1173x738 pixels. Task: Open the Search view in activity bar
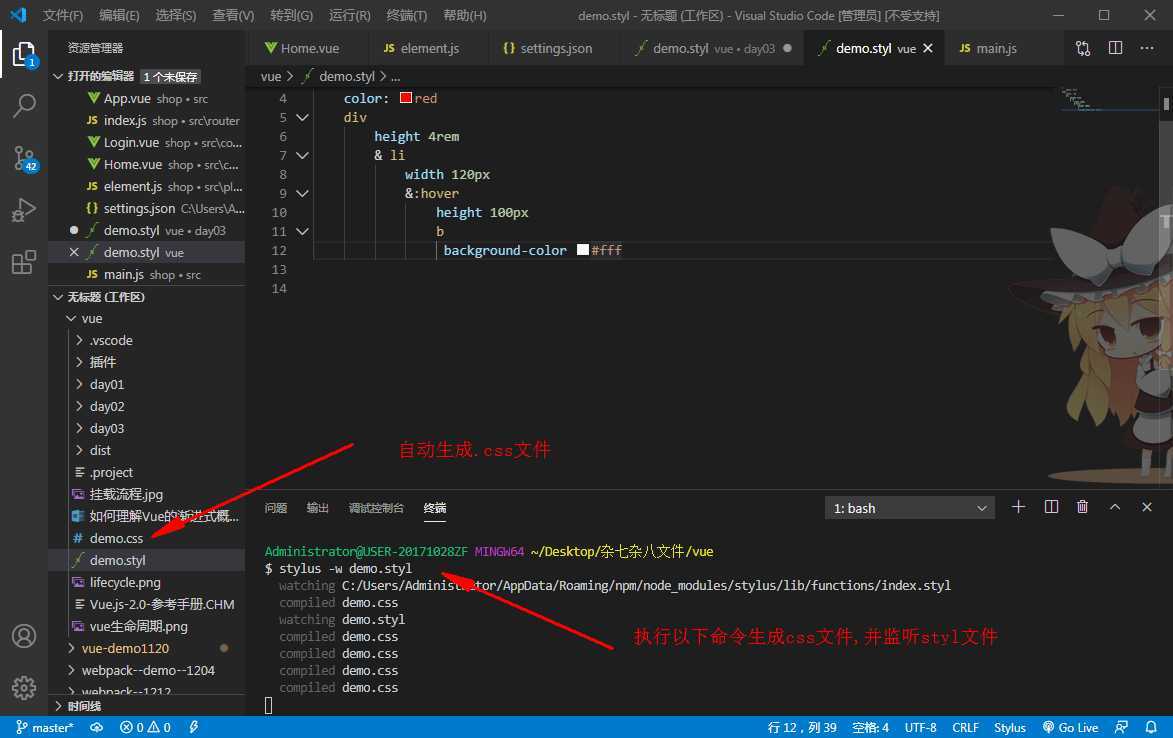tap(24, 105)
